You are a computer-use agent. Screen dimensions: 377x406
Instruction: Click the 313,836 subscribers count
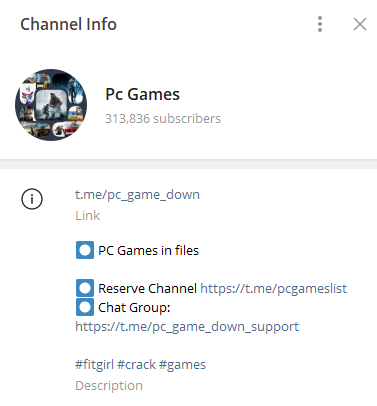tap(163, 118)
